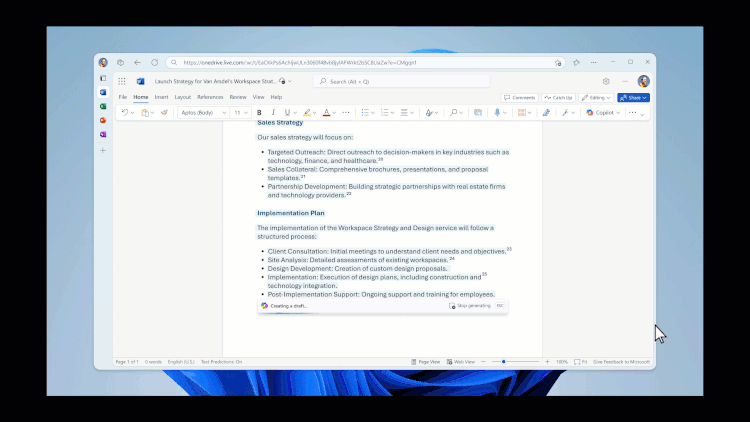Open the Settings gear icon
This screenshot has height=422, width=750.
[x=606, y=81]
